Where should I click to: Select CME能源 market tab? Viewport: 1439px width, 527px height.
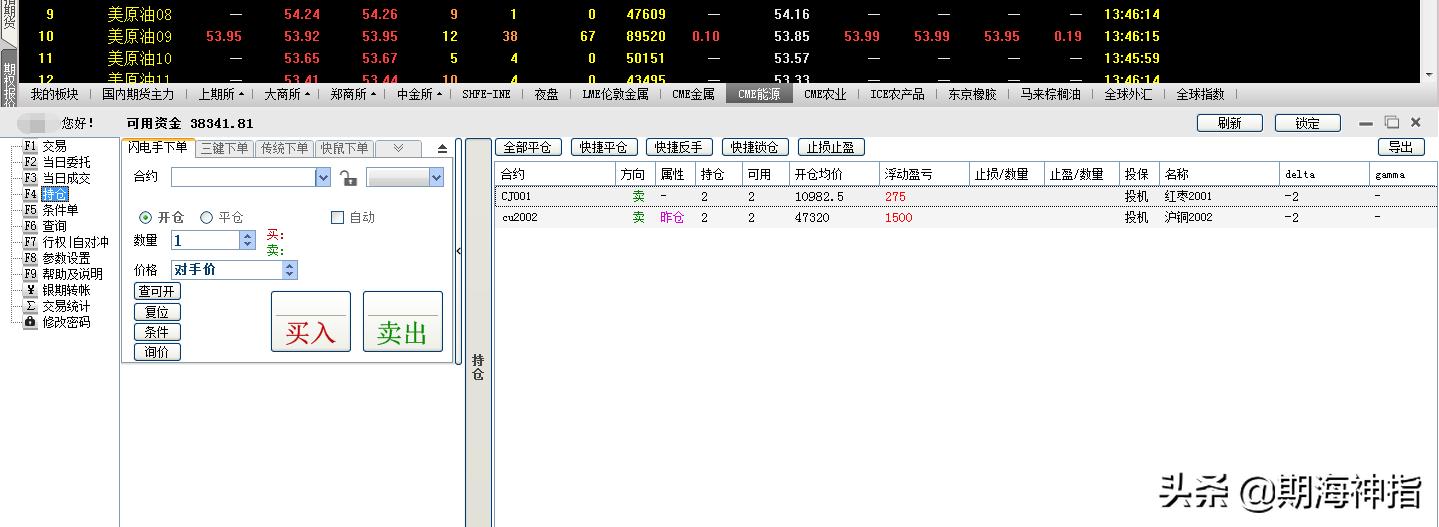(759, 94)
